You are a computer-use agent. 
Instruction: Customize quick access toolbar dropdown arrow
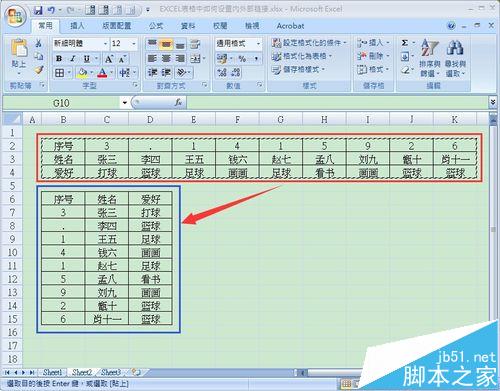(x=148, y=10)
